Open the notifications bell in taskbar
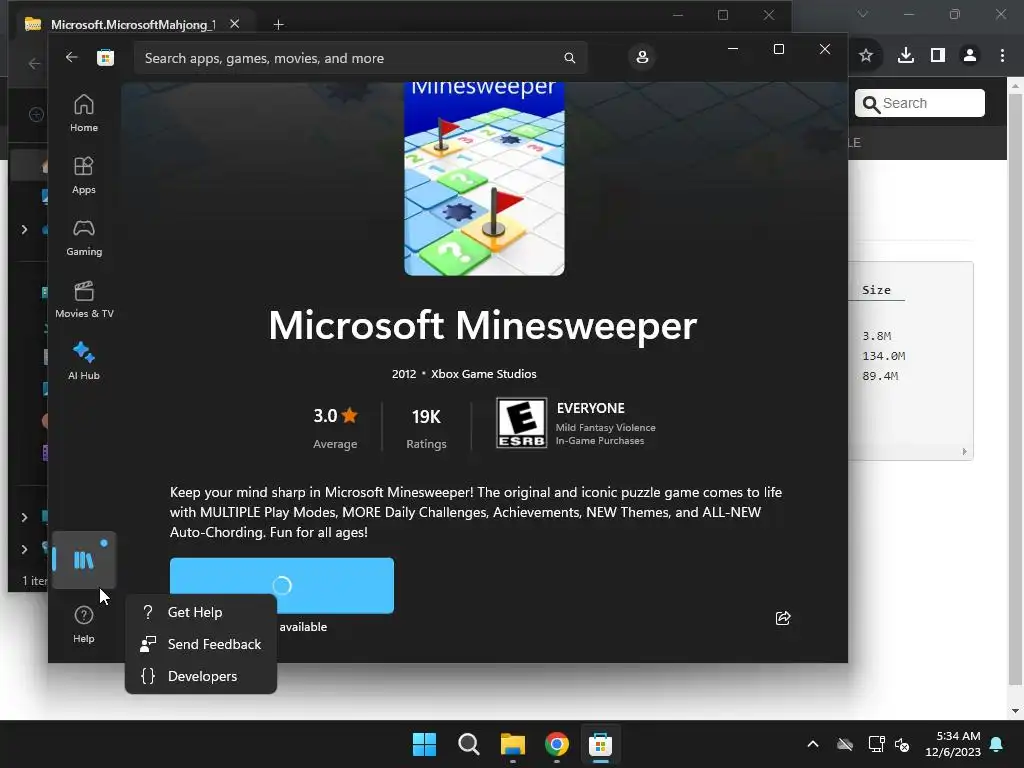Viewport: 1024px width, 768px height. coord(997,744)
